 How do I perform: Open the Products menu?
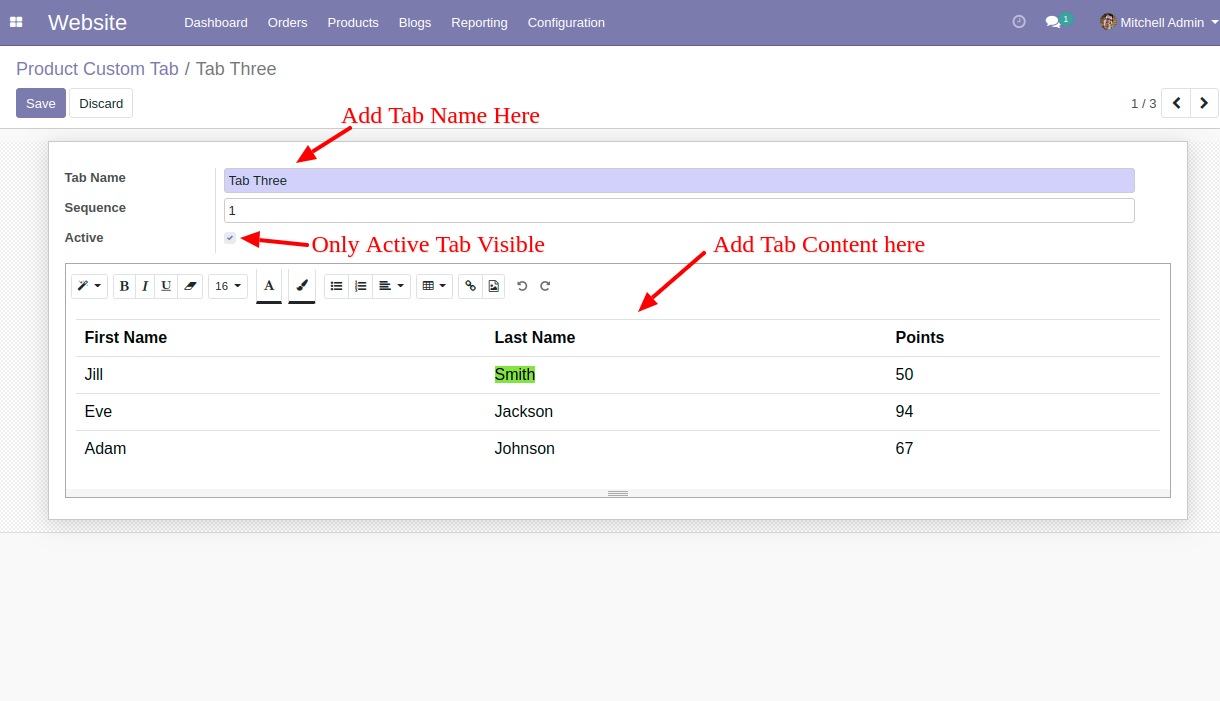(x=353, y=22)
